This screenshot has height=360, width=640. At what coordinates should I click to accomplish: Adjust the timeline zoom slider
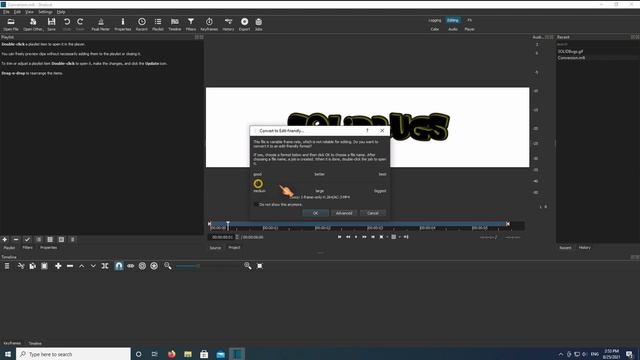click(208, 266)
